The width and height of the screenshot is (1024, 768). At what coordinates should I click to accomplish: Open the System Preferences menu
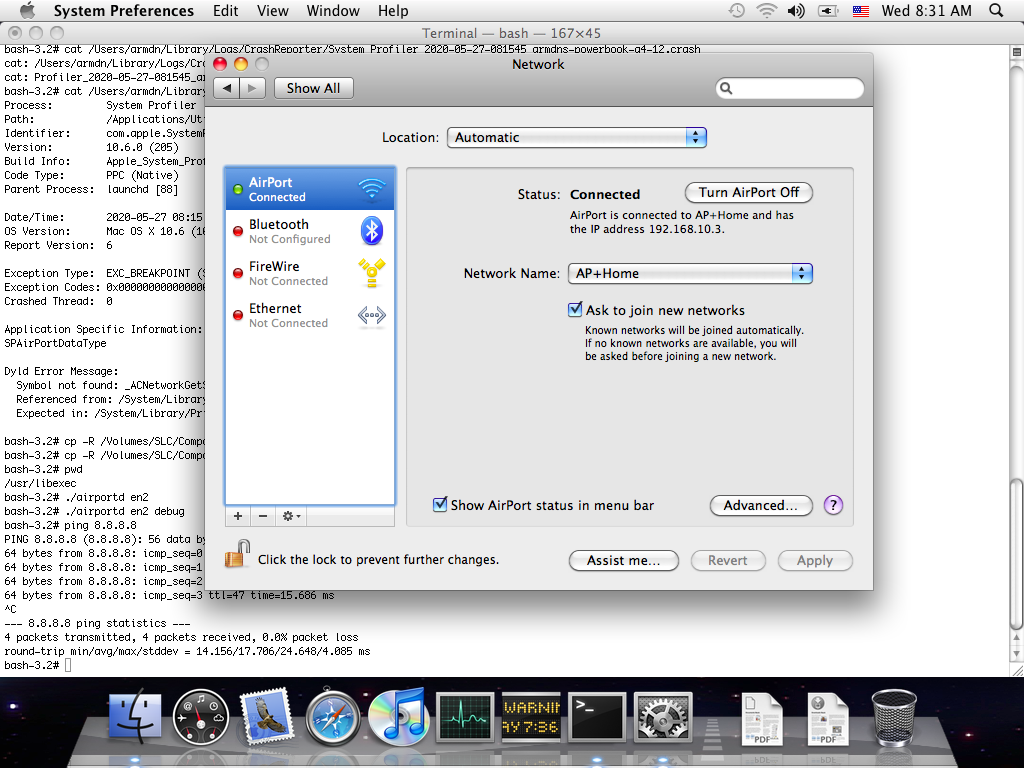(x=123, y=10)
